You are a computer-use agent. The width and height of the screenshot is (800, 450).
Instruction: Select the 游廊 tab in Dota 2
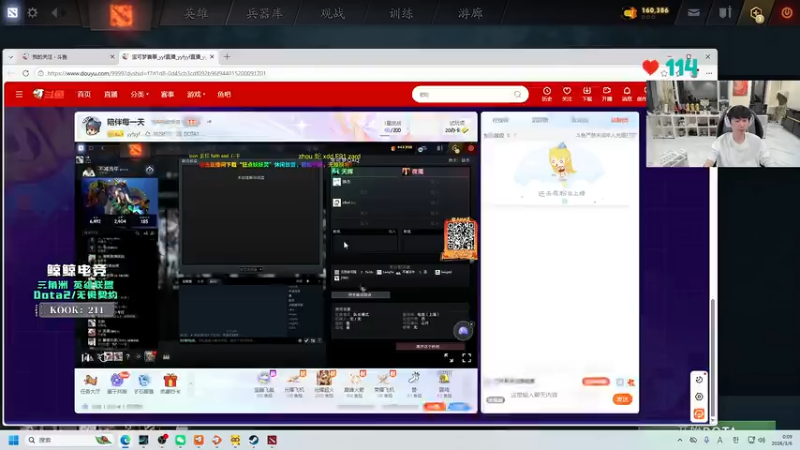tap(470, 13)
